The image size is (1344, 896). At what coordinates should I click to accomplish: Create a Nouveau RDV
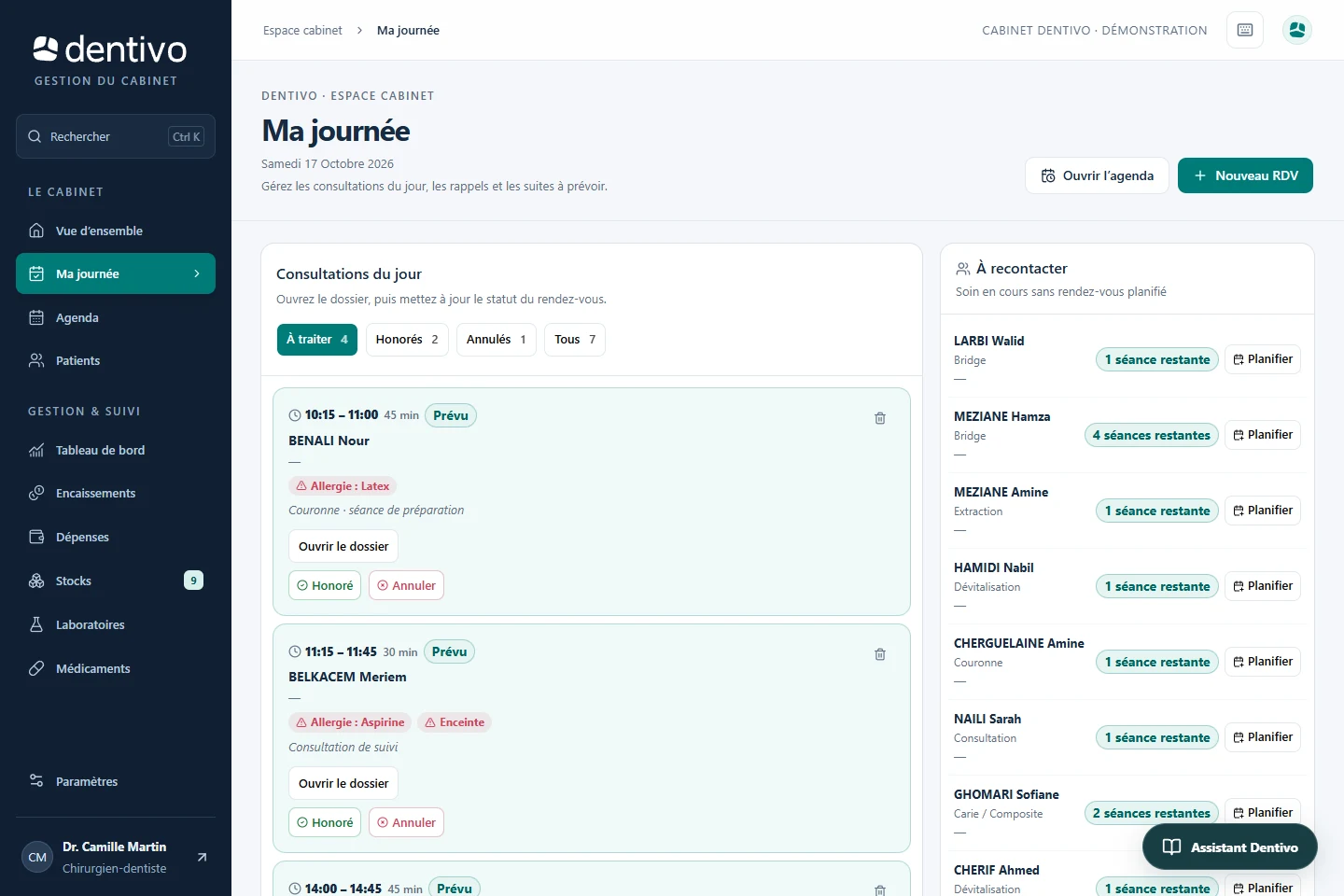tap(1245, 175)
